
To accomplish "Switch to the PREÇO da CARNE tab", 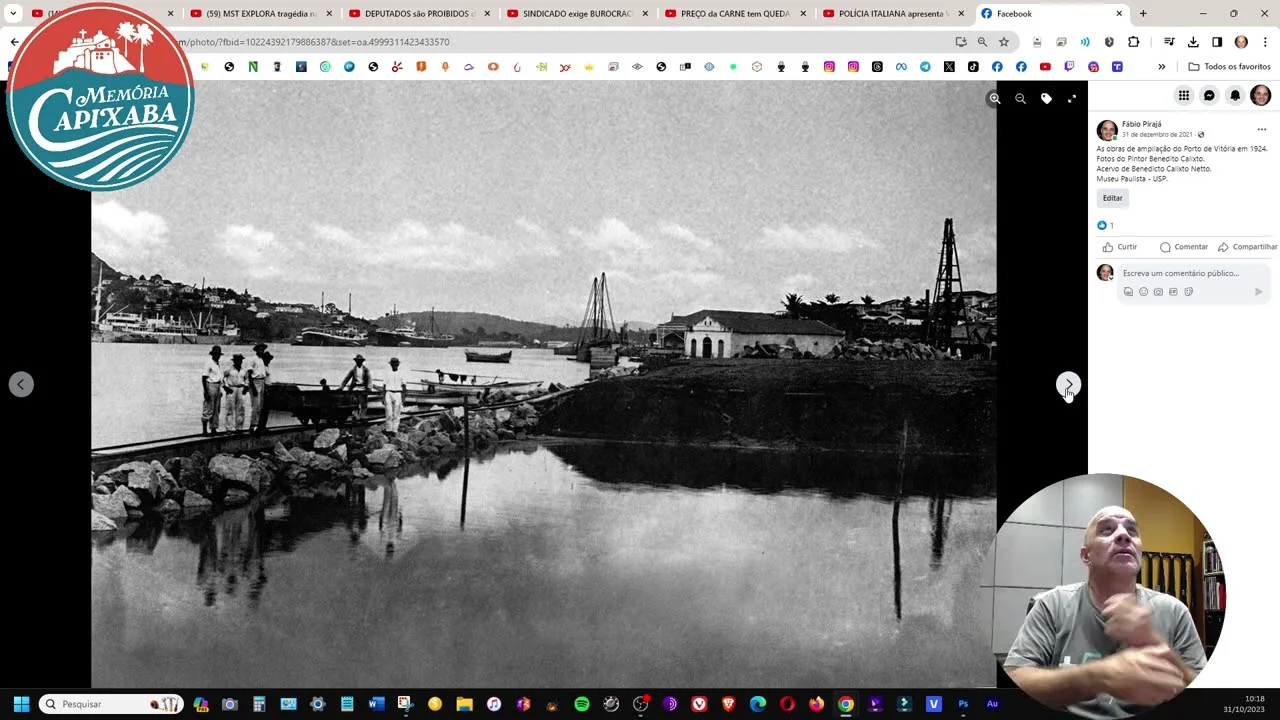I will 734,14.
